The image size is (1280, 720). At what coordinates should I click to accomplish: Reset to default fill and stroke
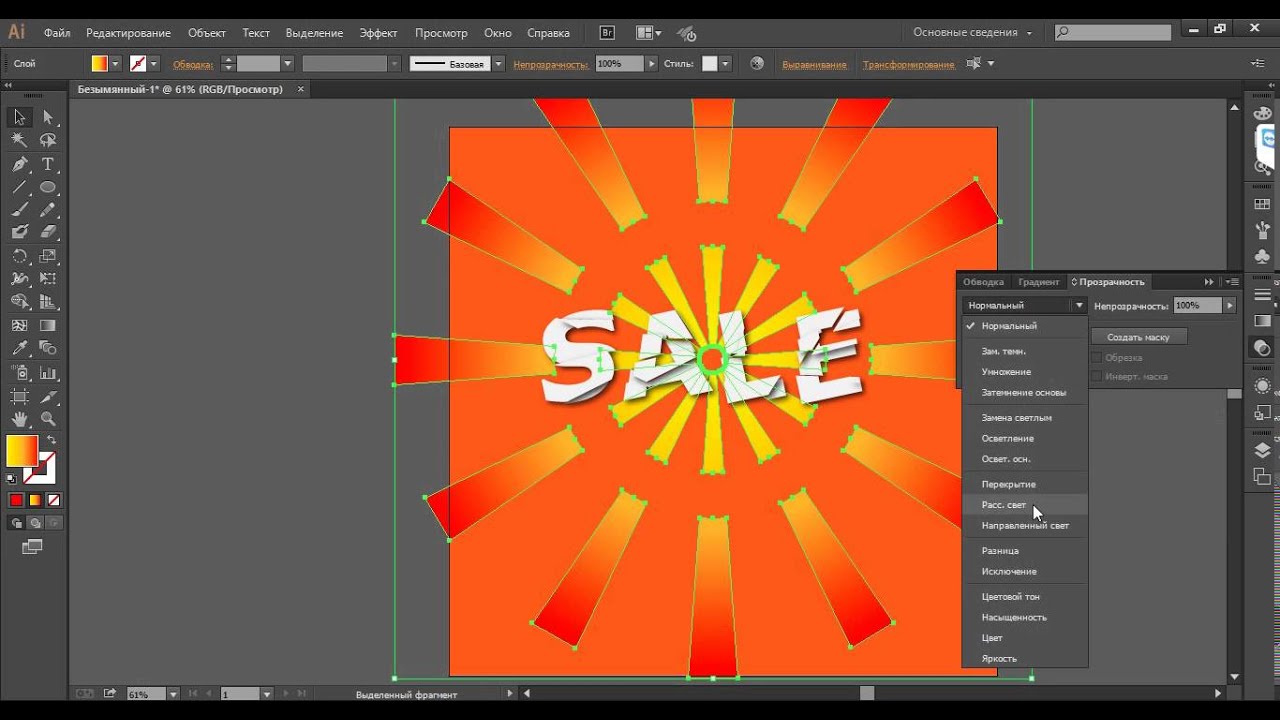coord(12,479)
